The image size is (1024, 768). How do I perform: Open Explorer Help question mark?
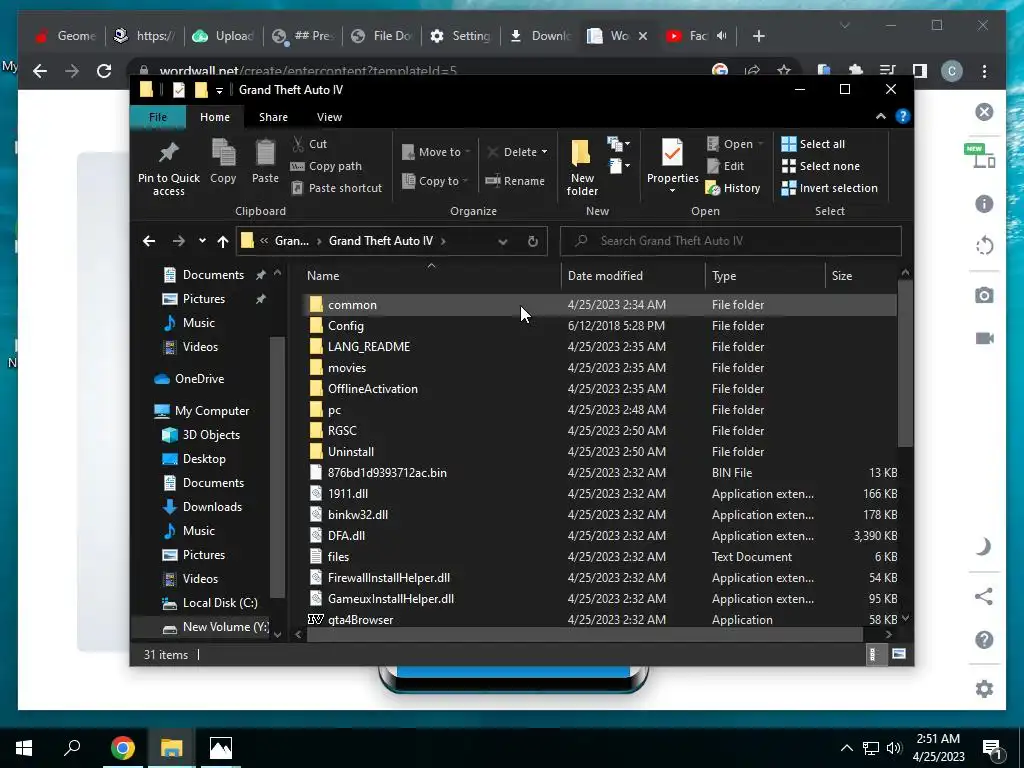903,116
